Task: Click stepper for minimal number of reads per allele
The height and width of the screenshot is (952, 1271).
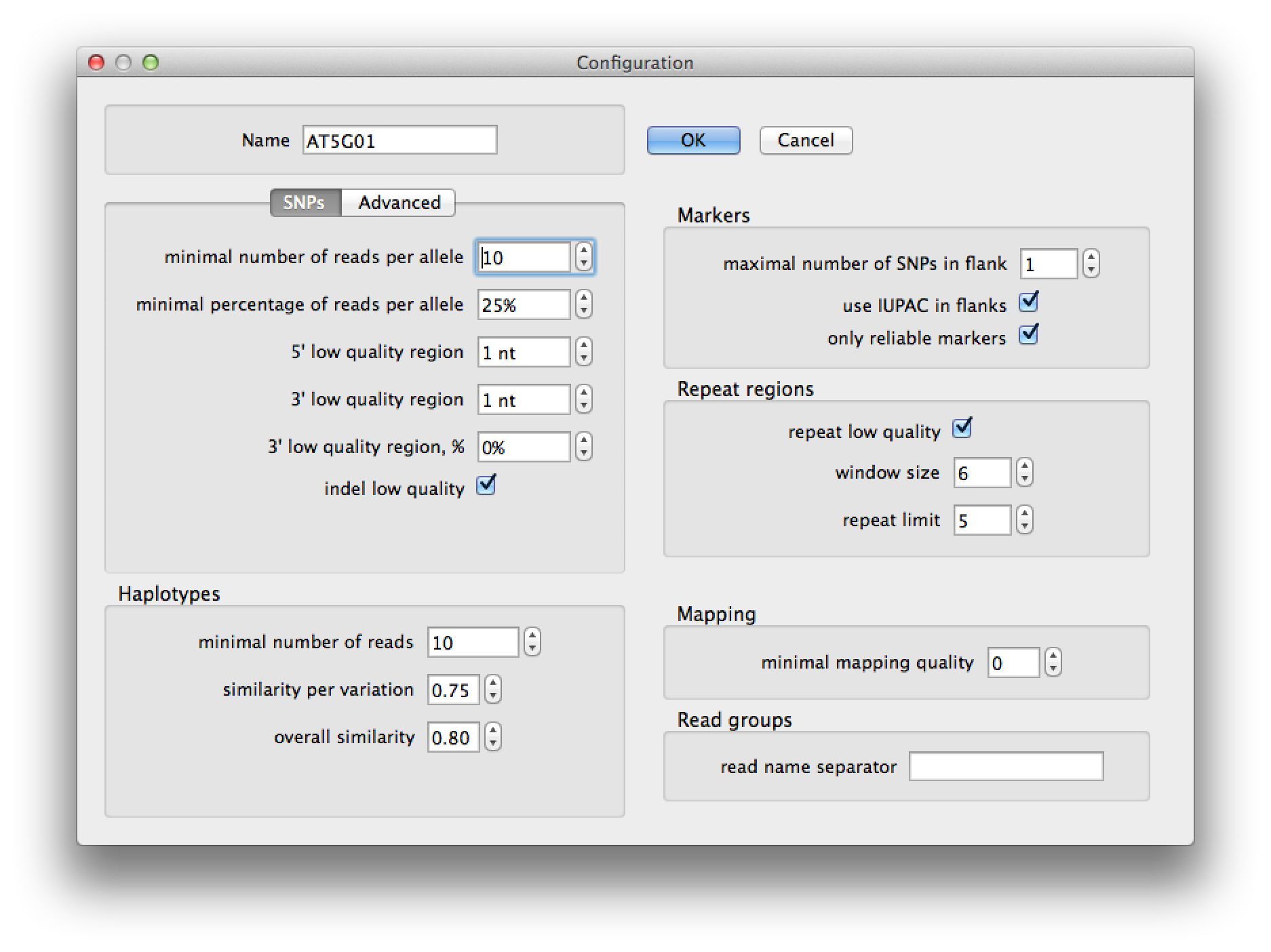Action: tap(584, 257)
